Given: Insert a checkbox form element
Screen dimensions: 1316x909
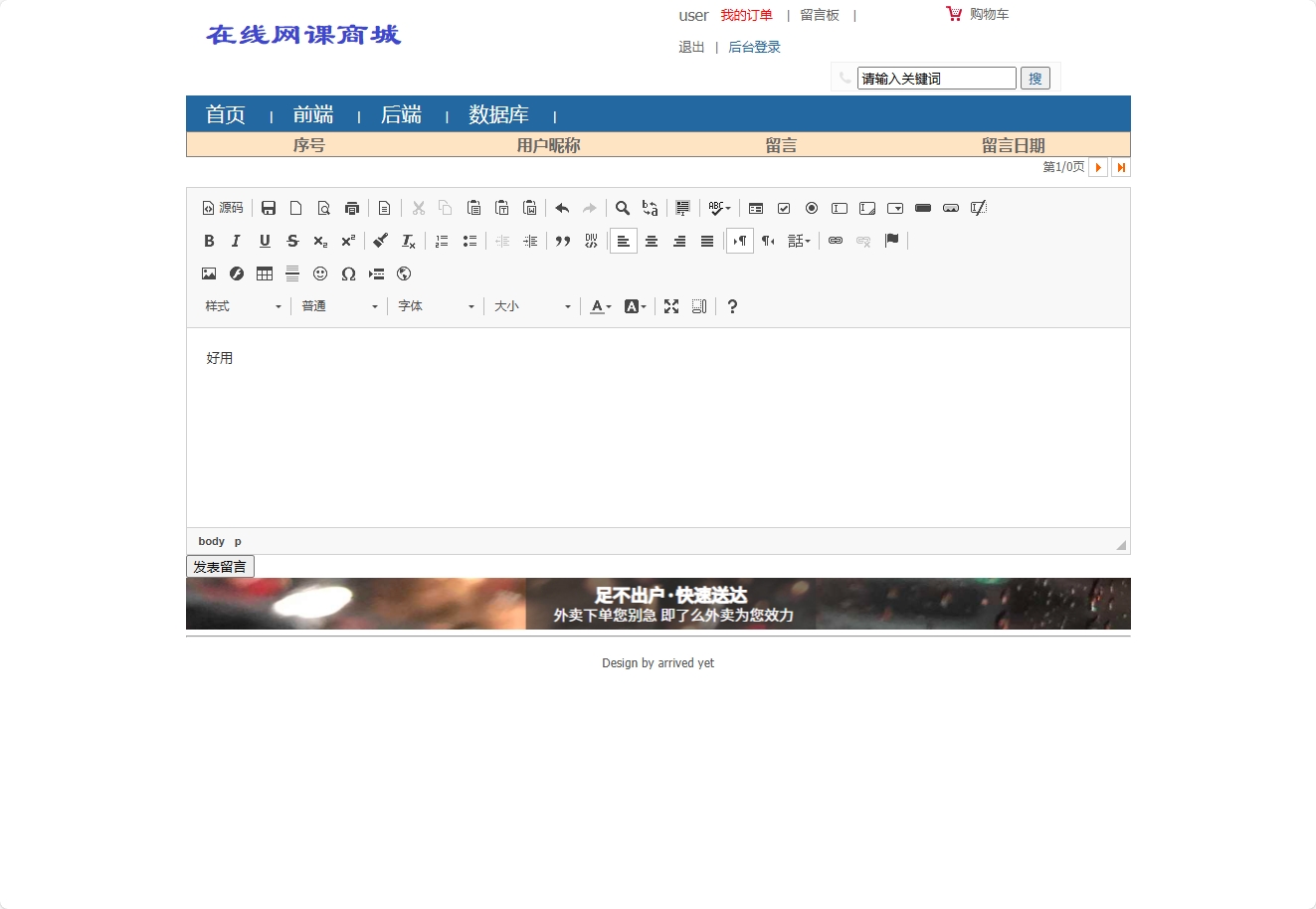Looking at the screenshot, I should coord(784,208).
